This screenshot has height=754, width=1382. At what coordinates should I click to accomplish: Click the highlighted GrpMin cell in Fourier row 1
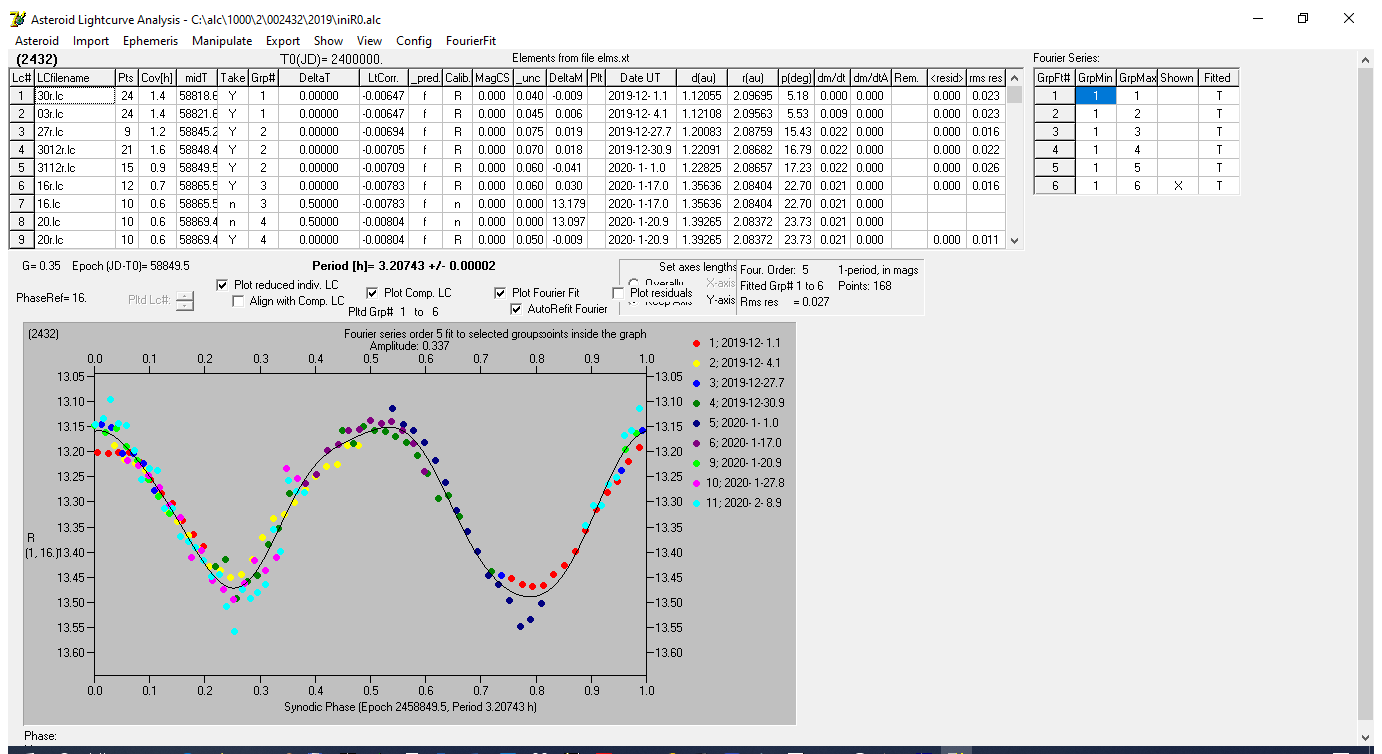(x=1095, y=96)
